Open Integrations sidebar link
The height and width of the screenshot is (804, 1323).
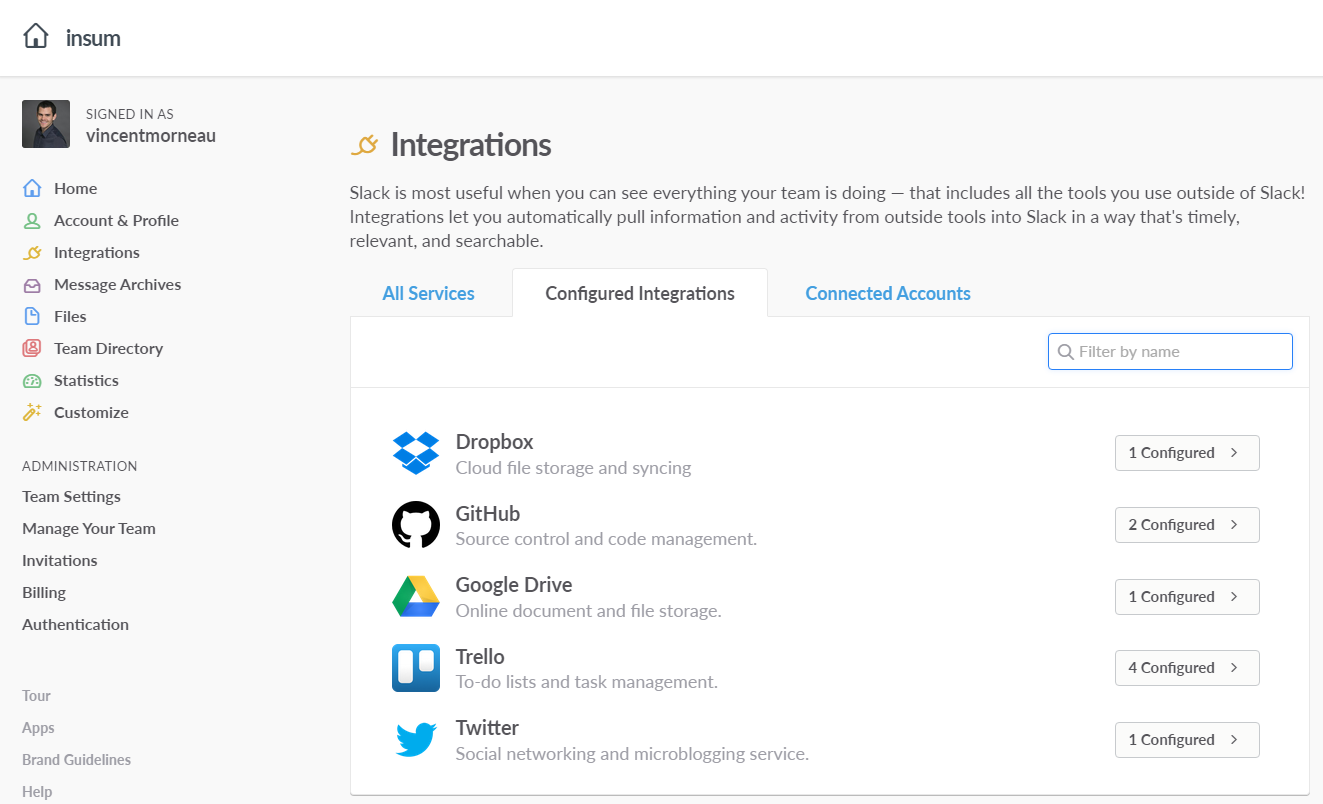97,252
